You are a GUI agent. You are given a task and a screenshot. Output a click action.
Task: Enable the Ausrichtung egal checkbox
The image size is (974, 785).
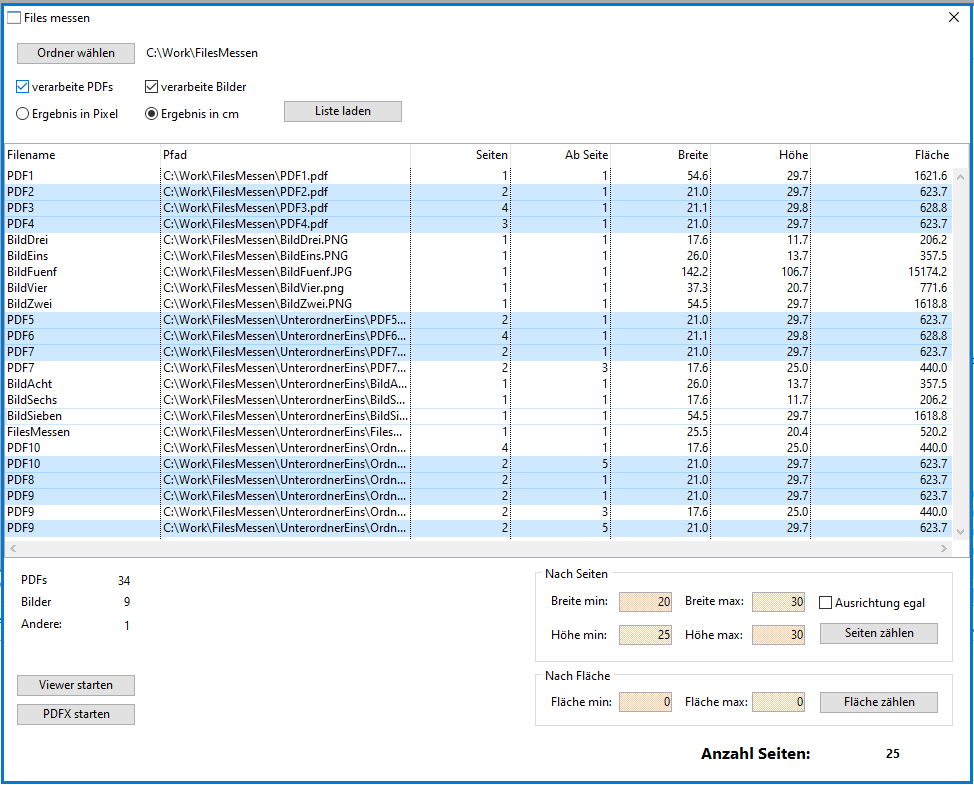(x=826, y=603)
